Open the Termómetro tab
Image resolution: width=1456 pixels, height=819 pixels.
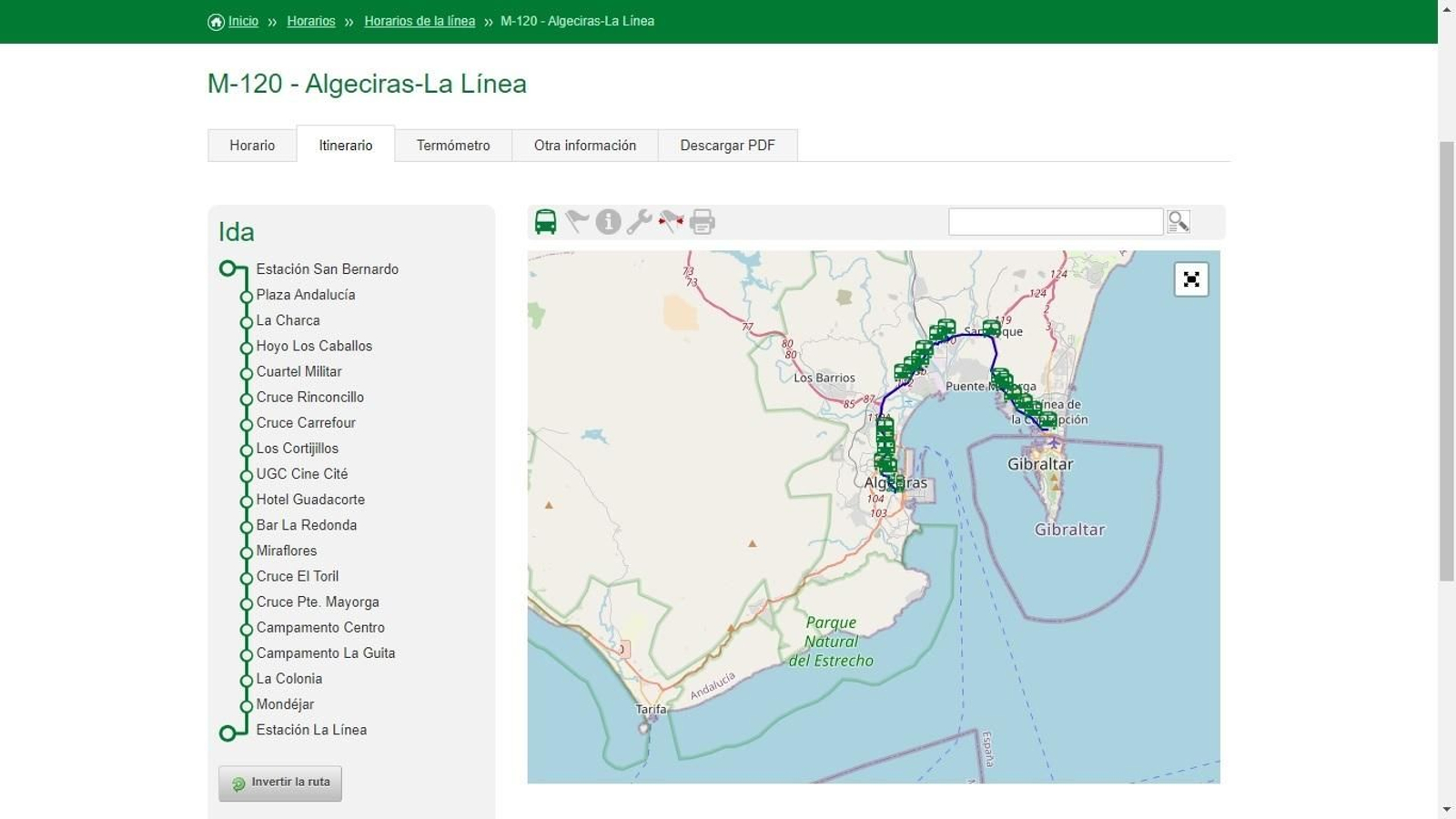(453, 145)
